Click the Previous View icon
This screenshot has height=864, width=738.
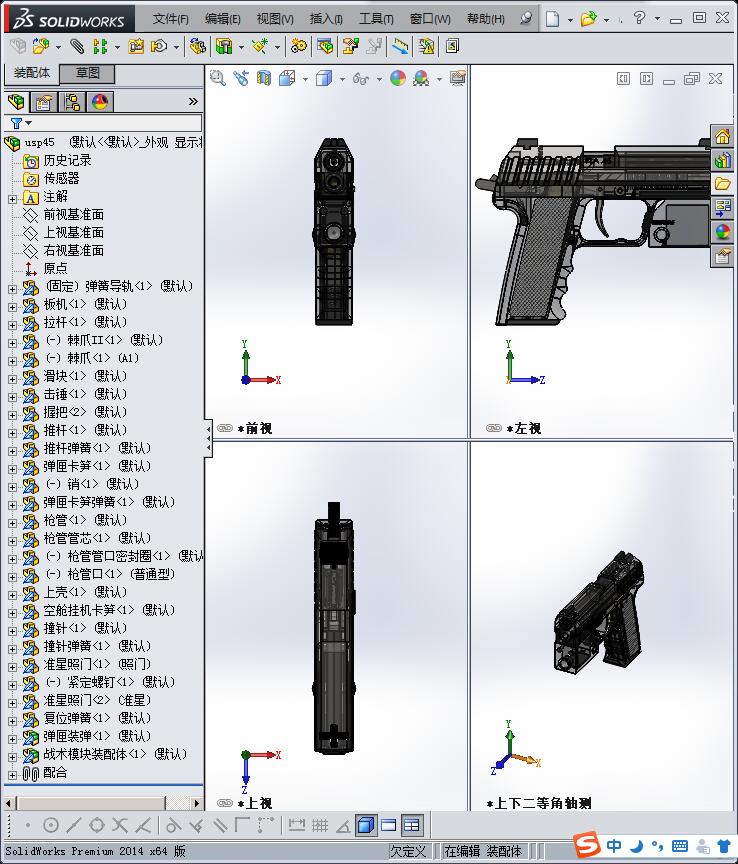[x=241, y=78]
